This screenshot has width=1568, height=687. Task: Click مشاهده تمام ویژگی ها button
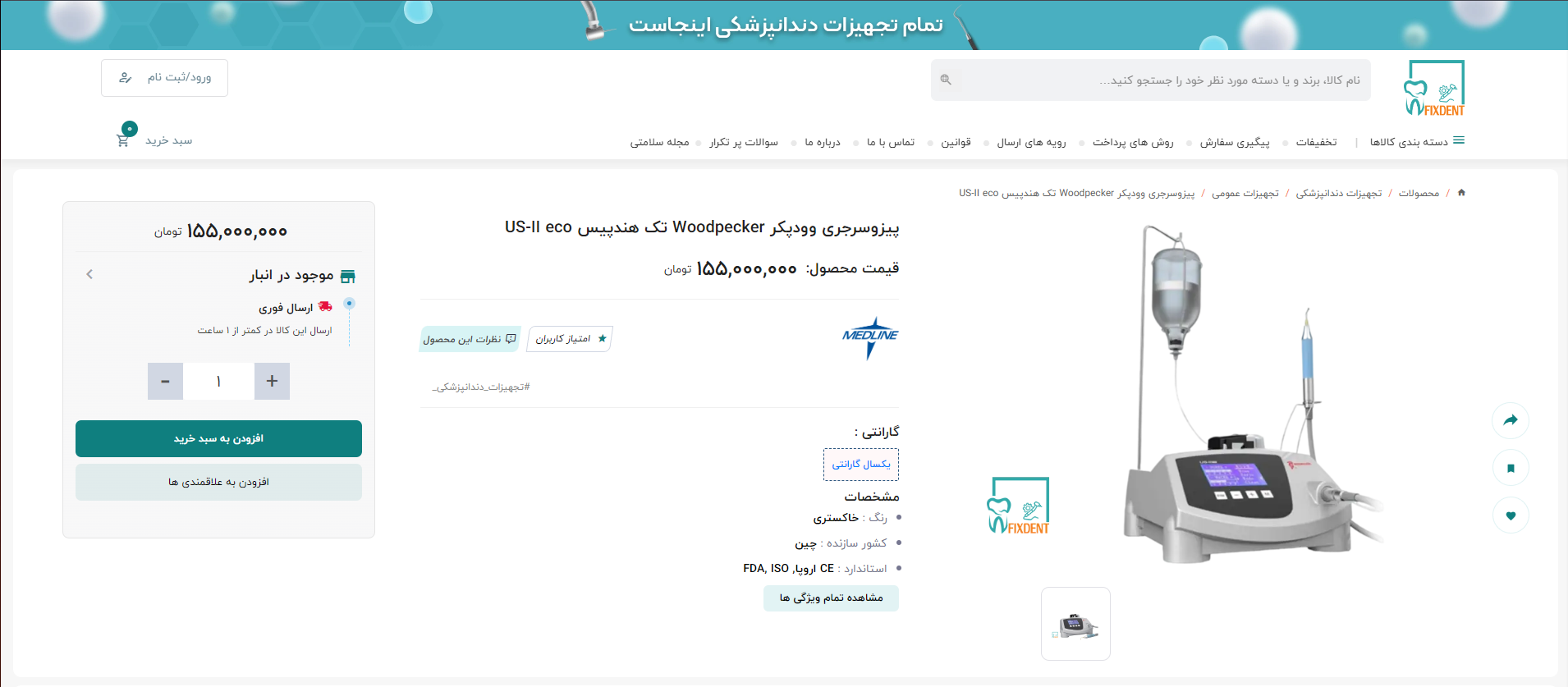831,598
